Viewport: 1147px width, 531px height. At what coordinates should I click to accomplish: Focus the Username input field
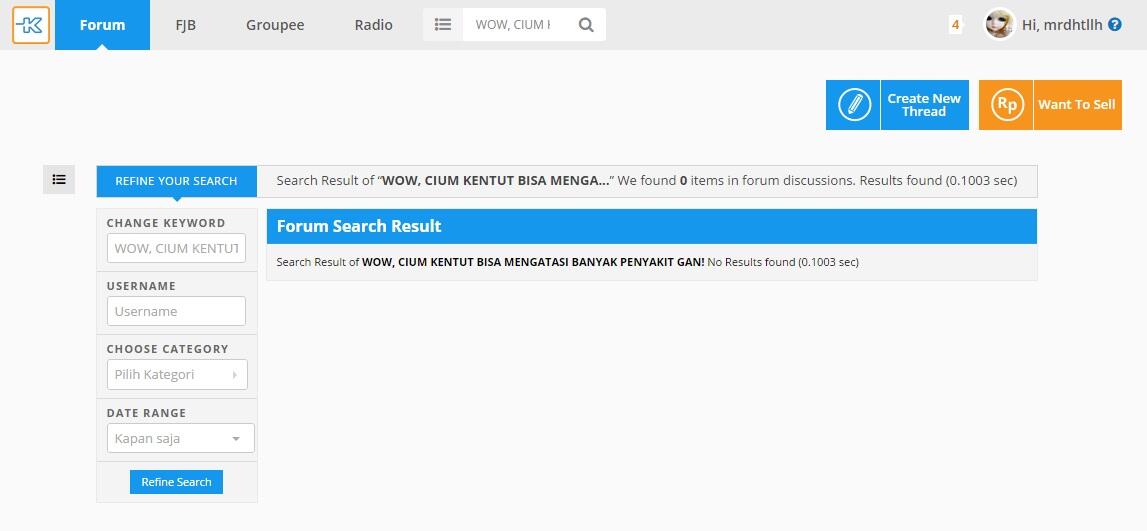(x=176, y=311)
